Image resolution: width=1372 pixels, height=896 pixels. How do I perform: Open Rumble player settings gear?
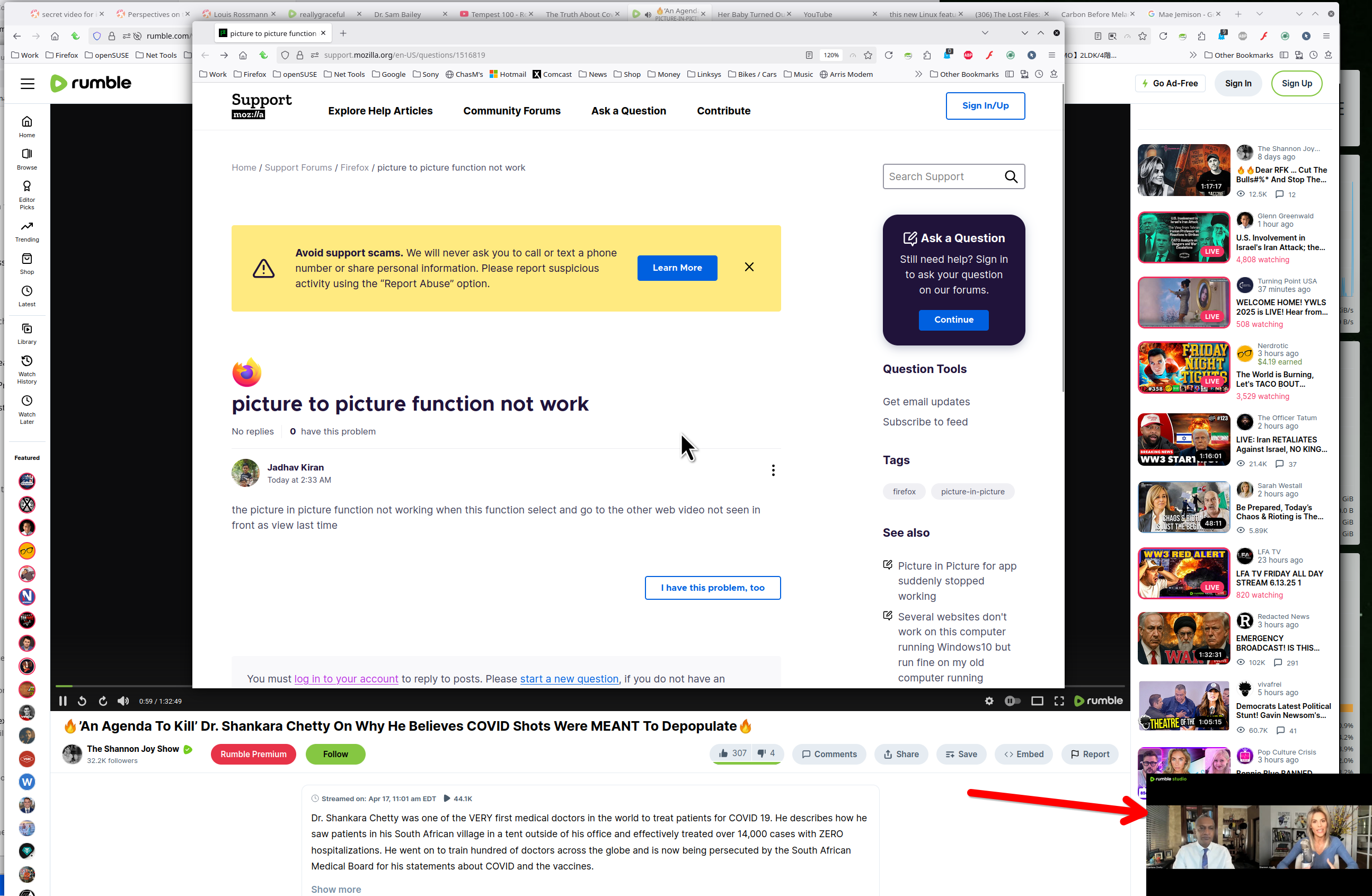coord(989,701)
